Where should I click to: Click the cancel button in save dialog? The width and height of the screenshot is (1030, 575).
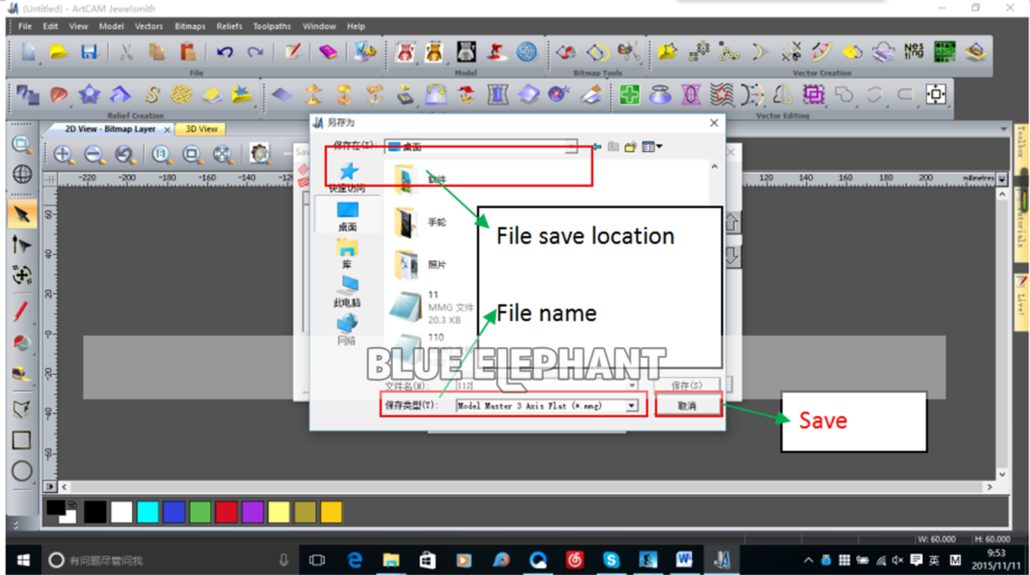[x=687, y=405]
